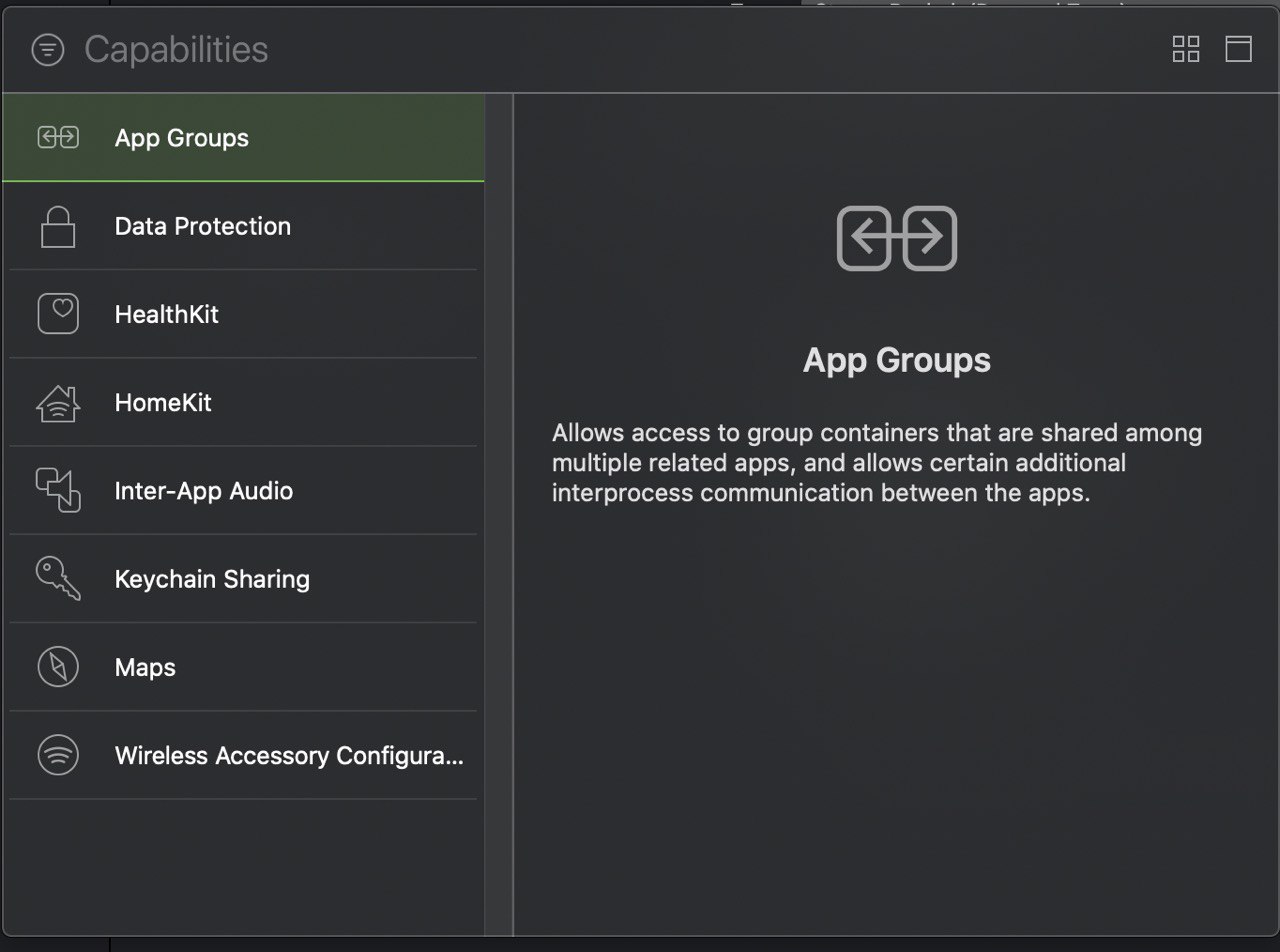Click the Inter-App Audio icon
1280x952 pixels.
[58, 490]
